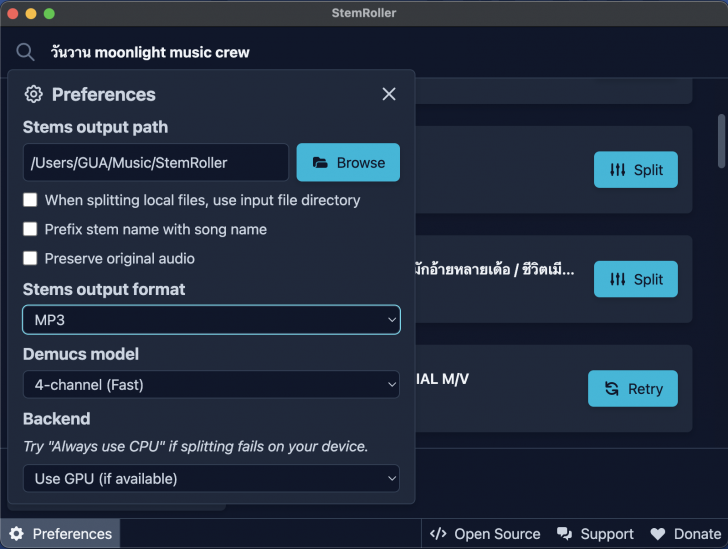Click the top Split button in results
Screen dimensions: 728x549
636,170
